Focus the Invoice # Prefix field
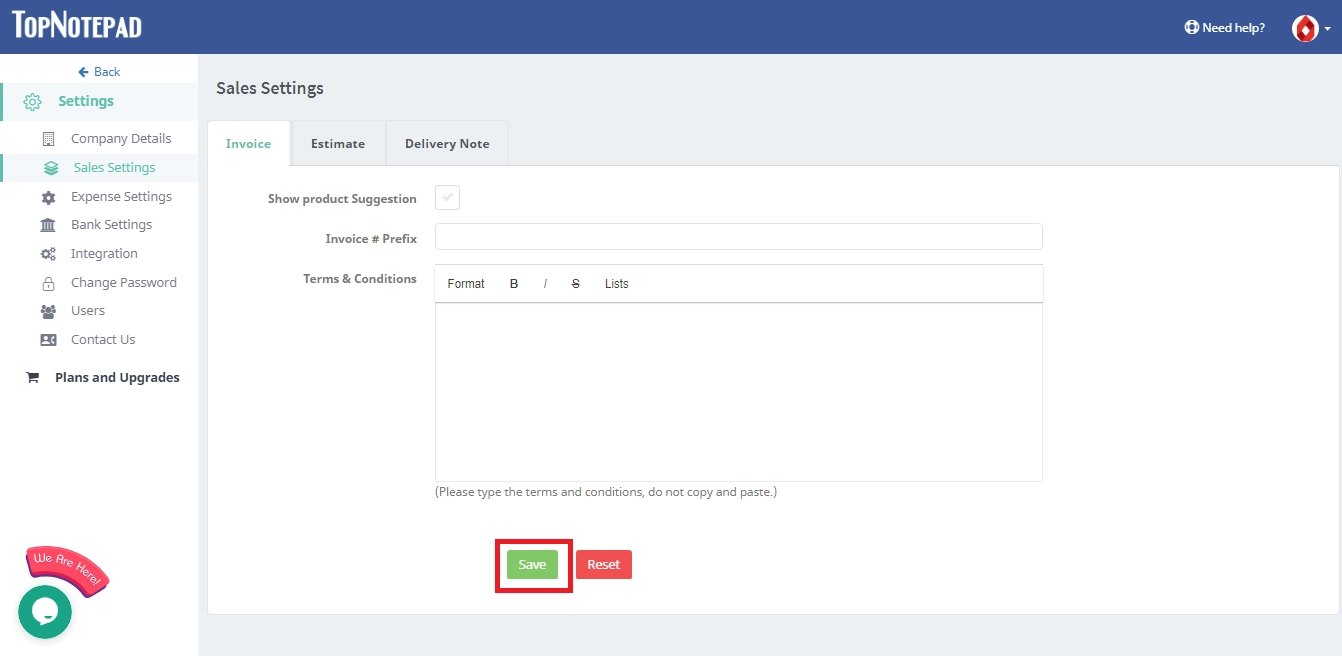Image resolution: width=1342 pixels, height=656 pixels. click(739, 237)
